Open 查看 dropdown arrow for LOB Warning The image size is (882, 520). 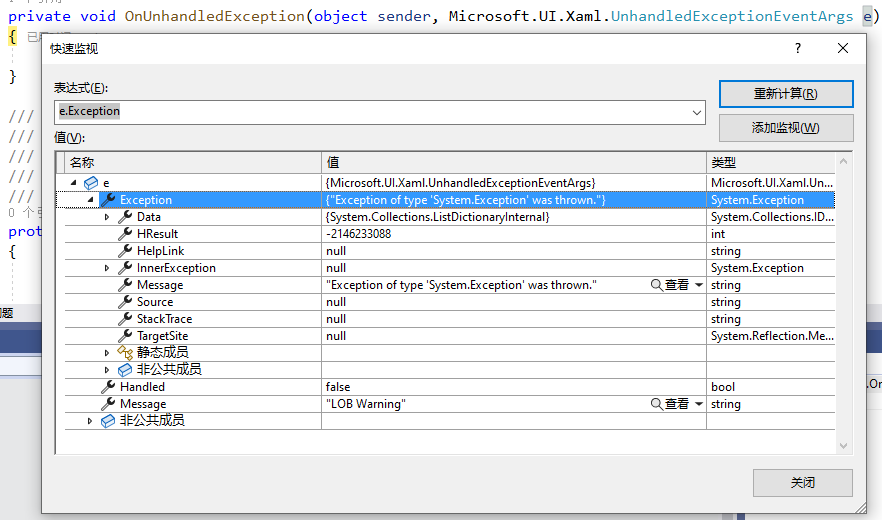click(x=699, y=404)
